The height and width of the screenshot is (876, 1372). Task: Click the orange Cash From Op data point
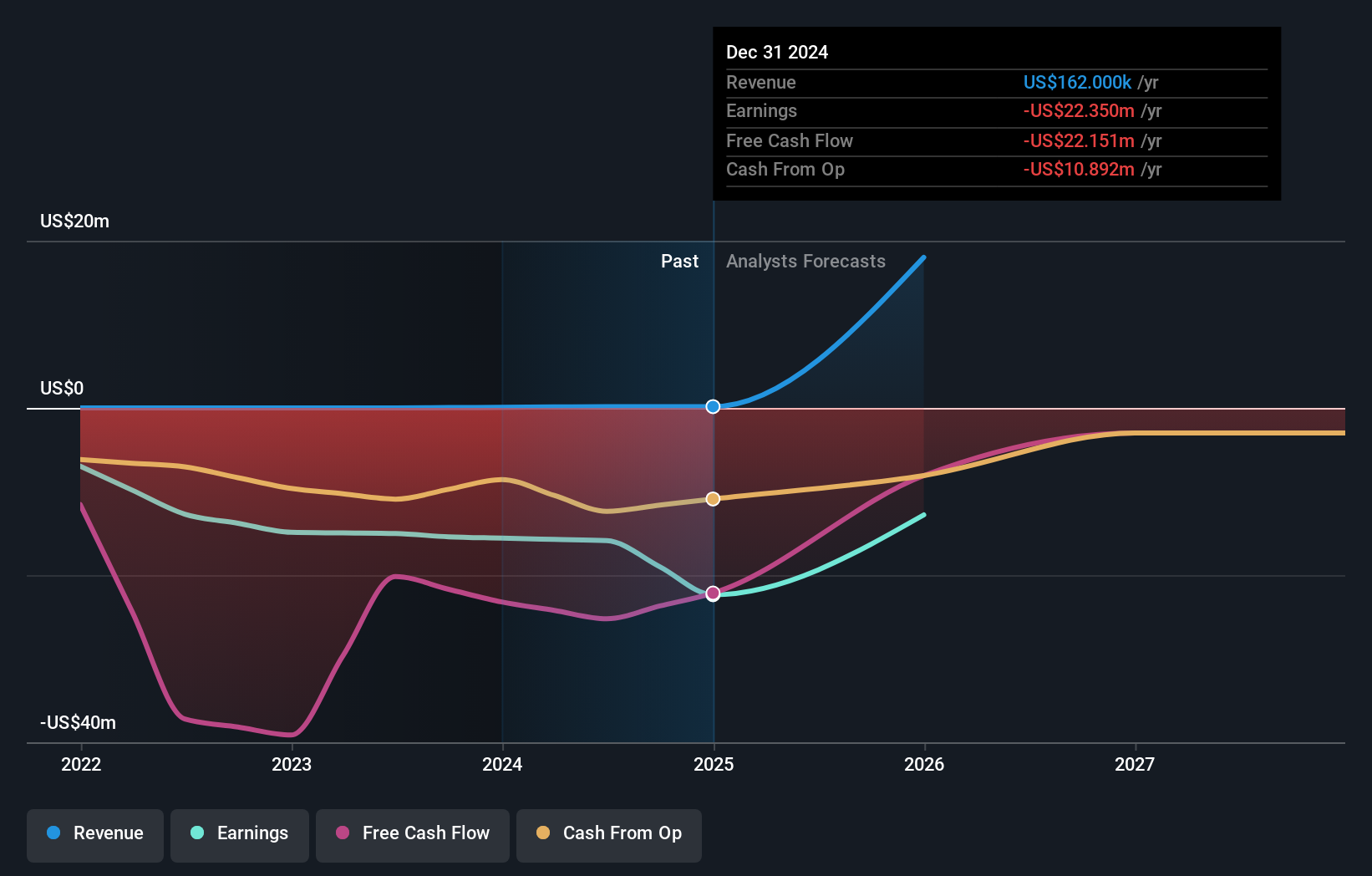point(713,499)
